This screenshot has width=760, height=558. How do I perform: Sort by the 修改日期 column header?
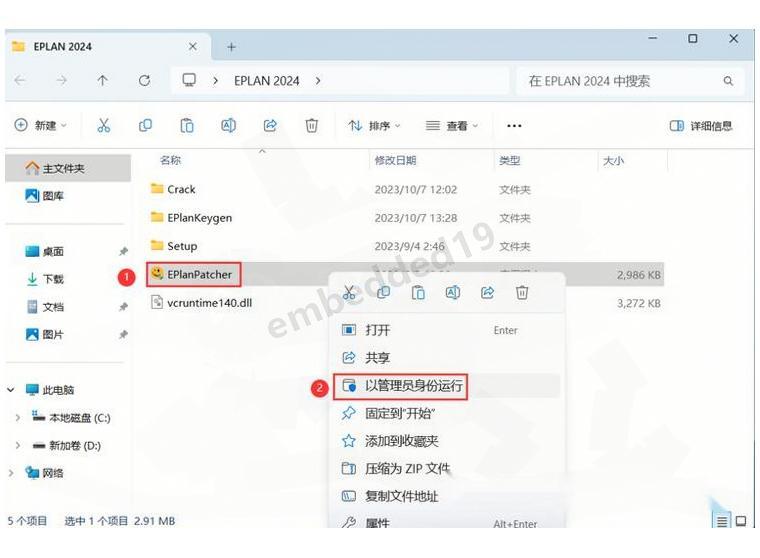pos(395,160)
